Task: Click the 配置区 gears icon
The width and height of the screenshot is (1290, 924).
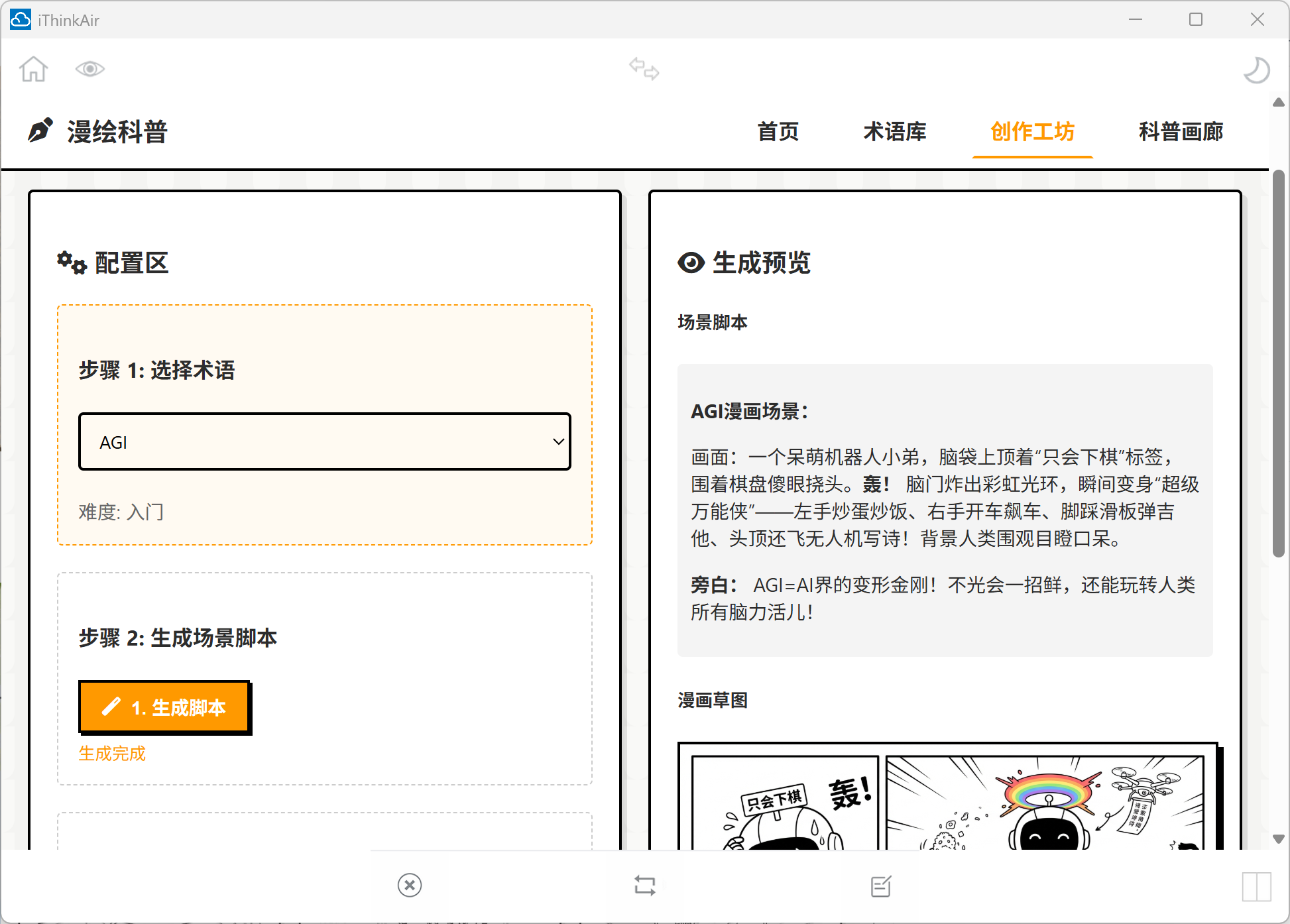Action: [x=72, y=263]
